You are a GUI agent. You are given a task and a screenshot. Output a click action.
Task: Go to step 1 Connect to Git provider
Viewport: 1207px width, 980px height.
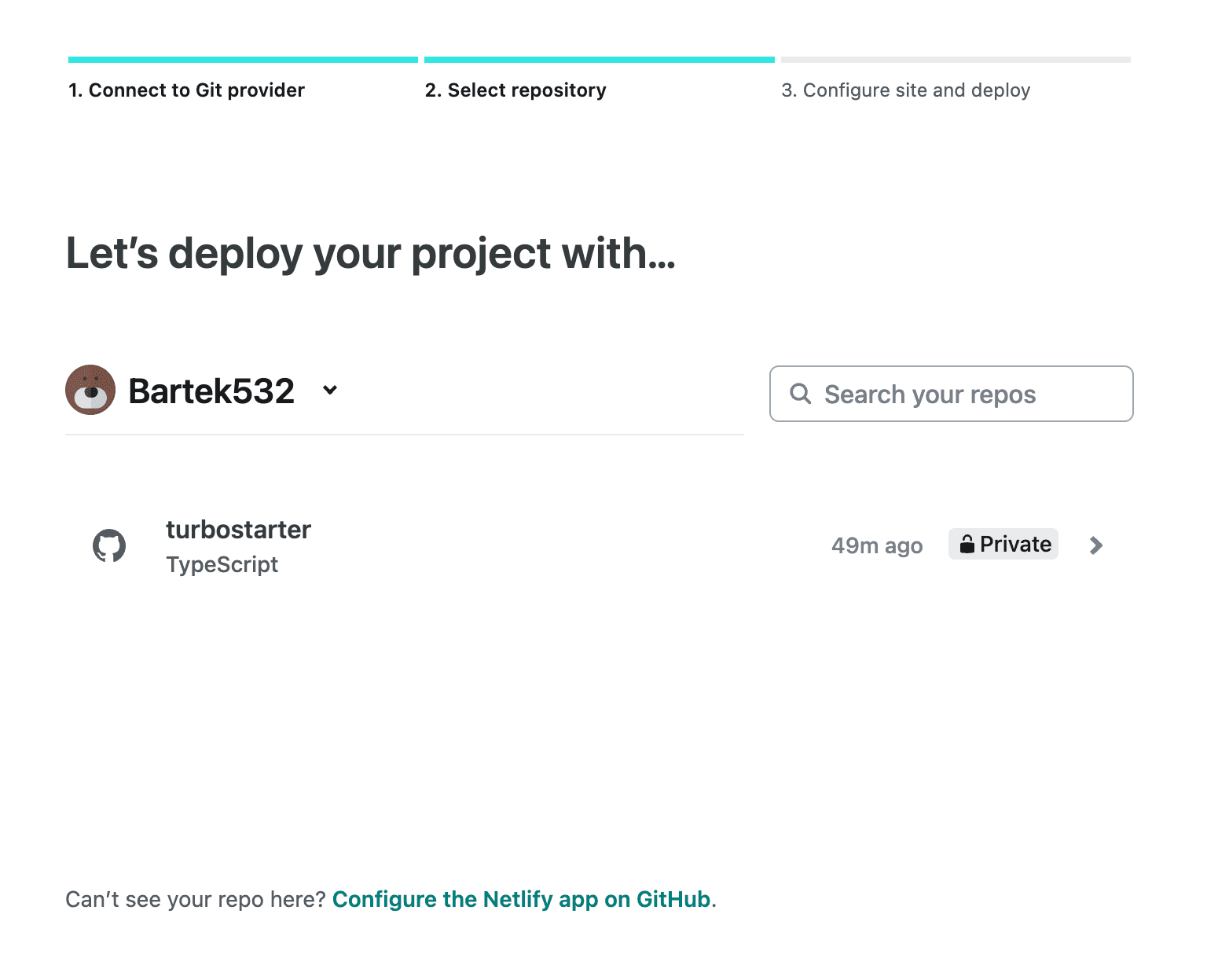point(186,90)
